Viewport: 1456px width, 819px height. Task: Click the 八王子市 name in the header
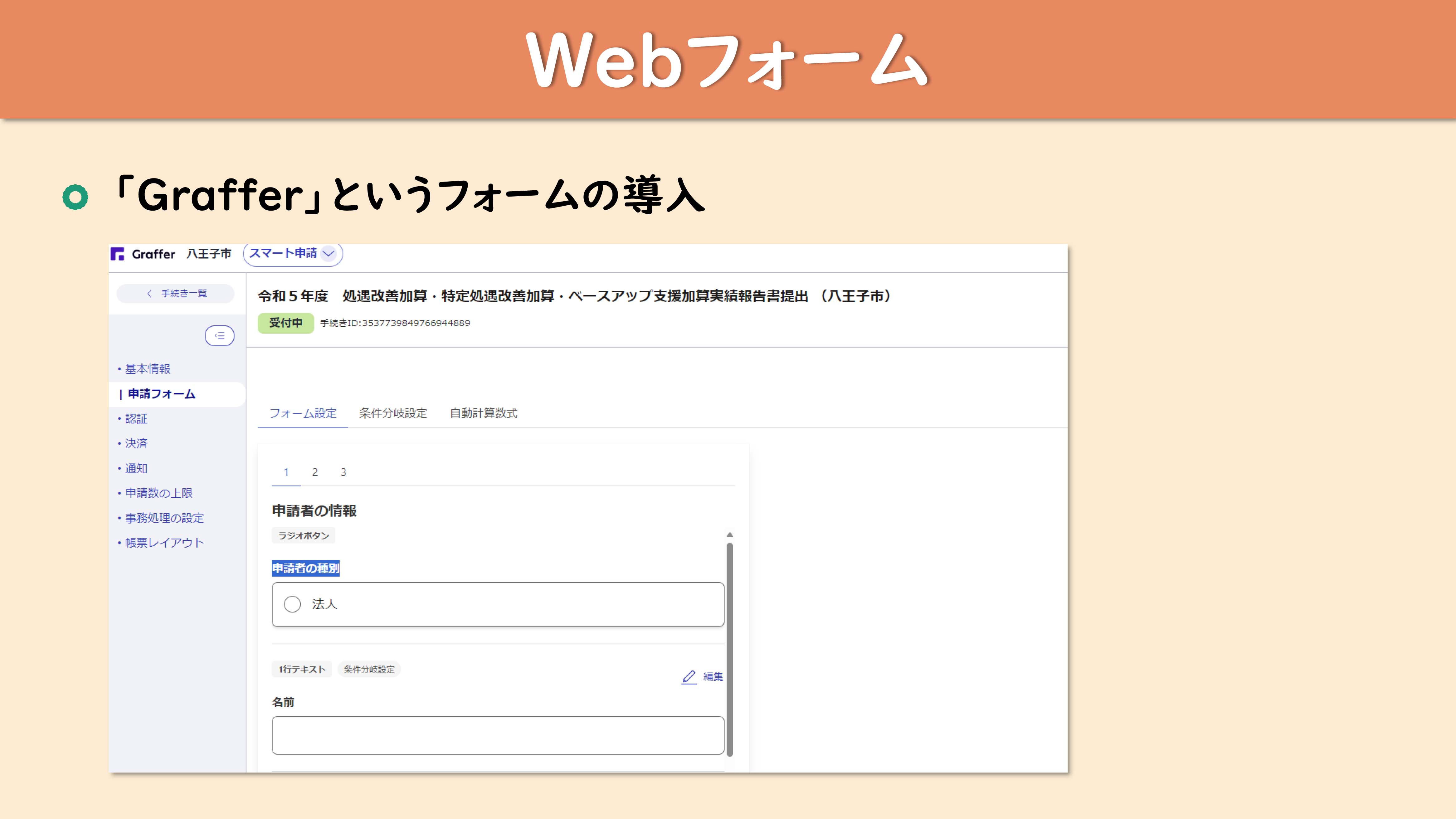[209, 254]
